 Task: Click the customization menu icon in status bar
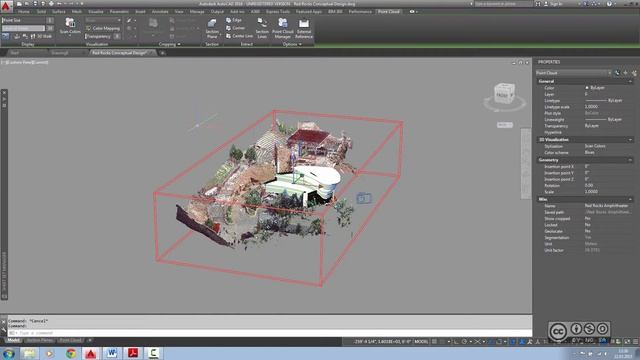[635, 342]
